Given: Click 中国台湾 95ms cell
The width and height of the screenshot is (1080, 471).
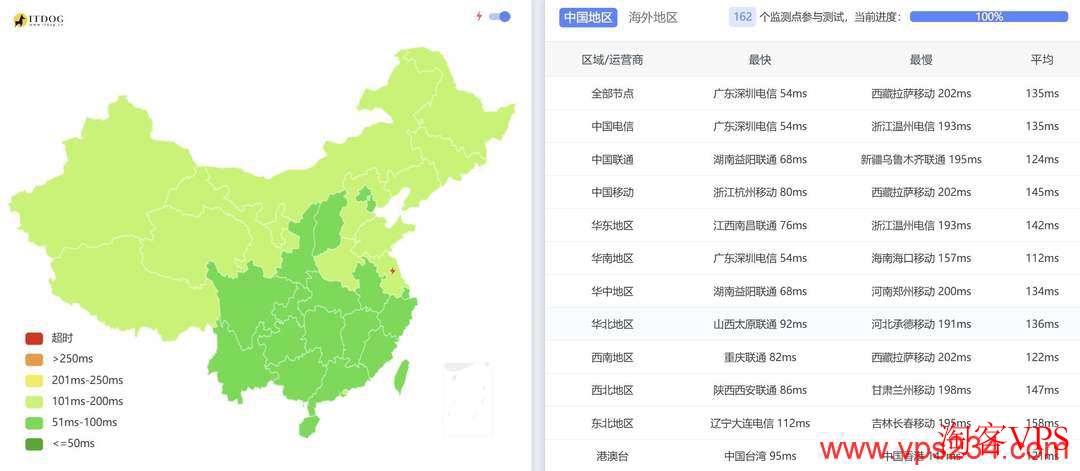Looking at the screenshot, I should [760, 456].
